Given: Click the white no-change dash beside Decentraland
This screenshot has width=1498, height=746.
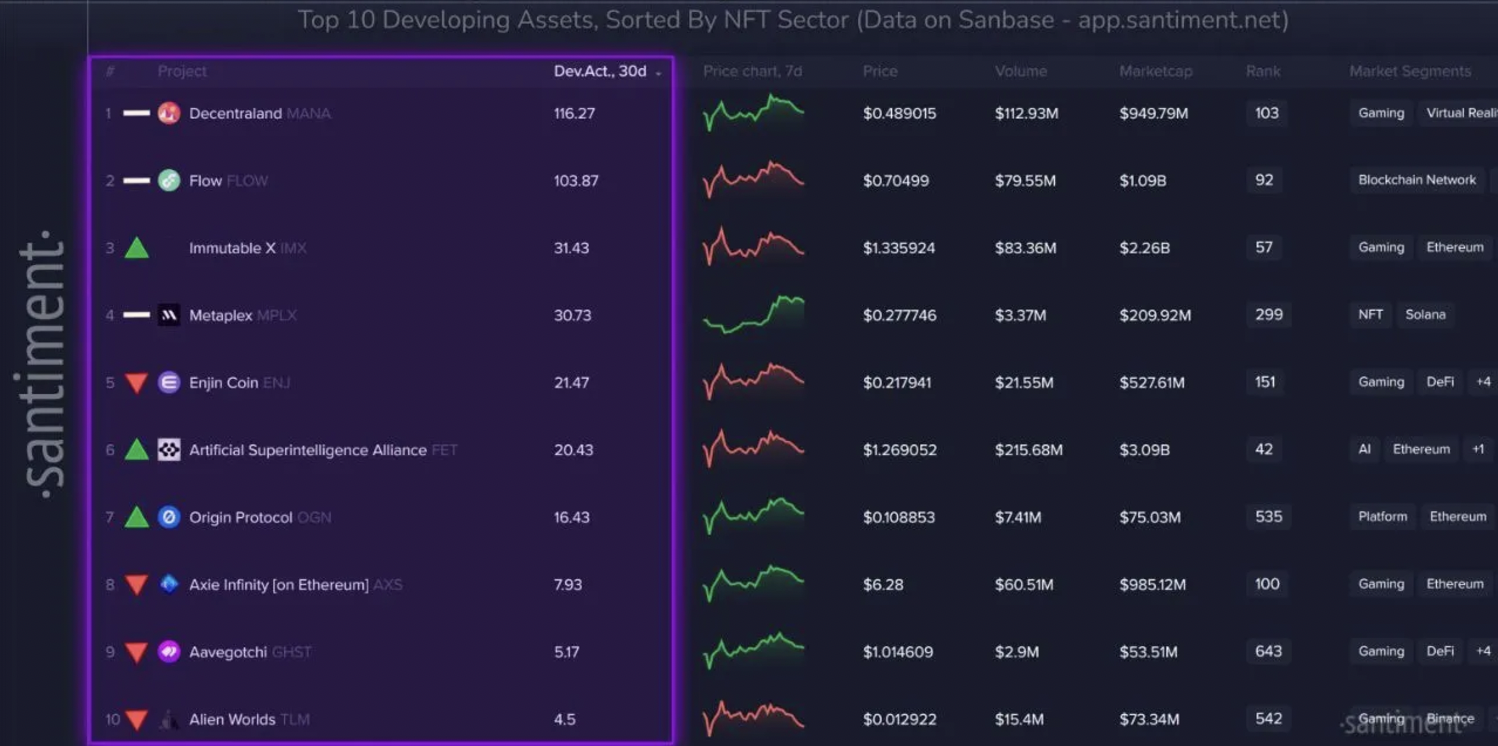Looking at the screenshot, I should click(x=137, y=113).
